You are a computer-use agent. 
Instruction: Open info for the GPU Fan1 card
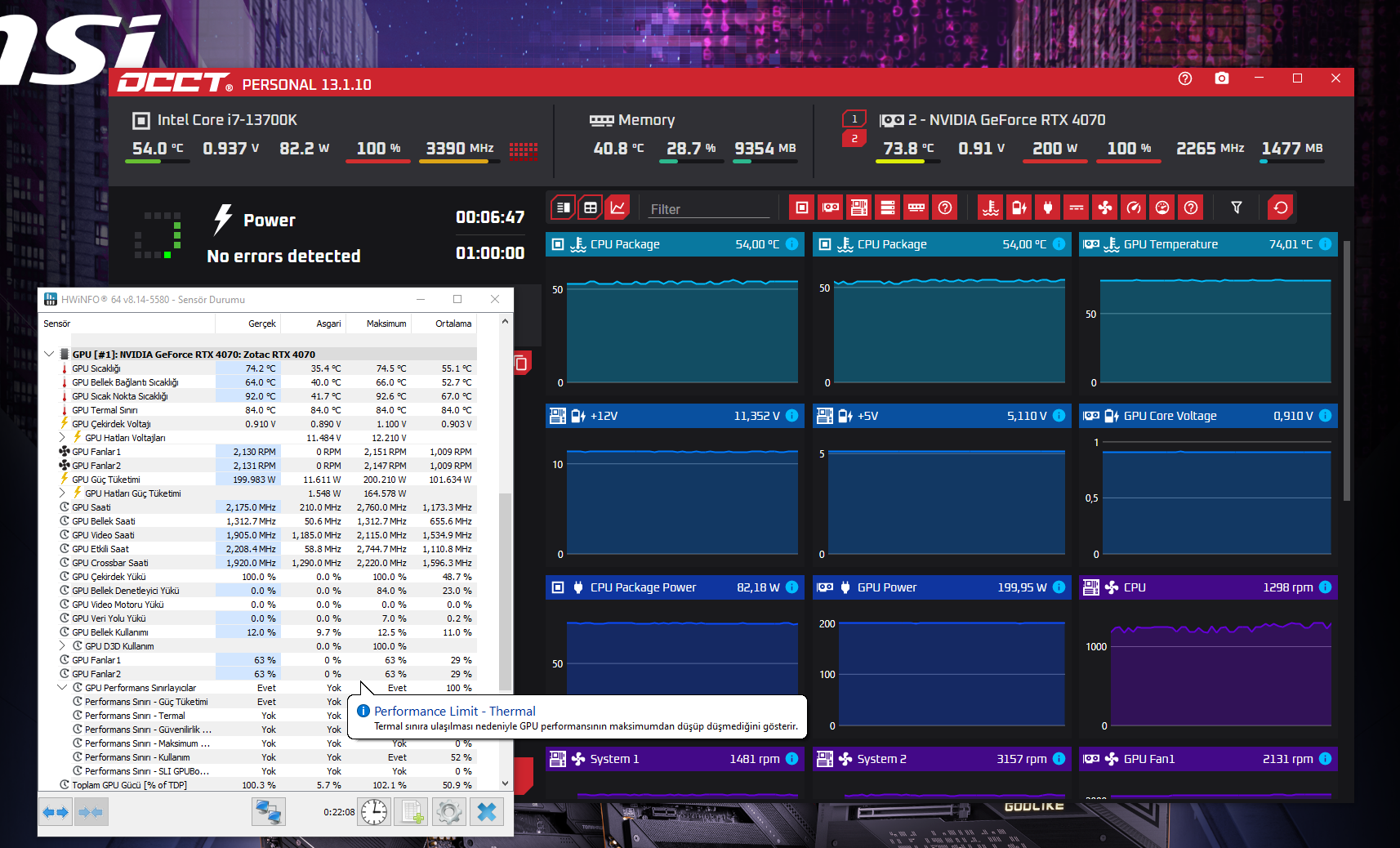(x=1325, y=759)
